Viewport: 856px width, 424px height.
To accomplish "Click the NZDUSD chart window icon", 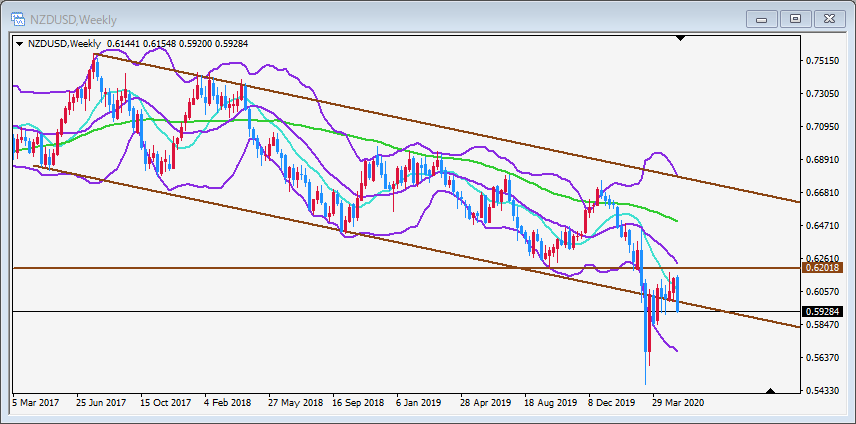I will coord(19,20).
